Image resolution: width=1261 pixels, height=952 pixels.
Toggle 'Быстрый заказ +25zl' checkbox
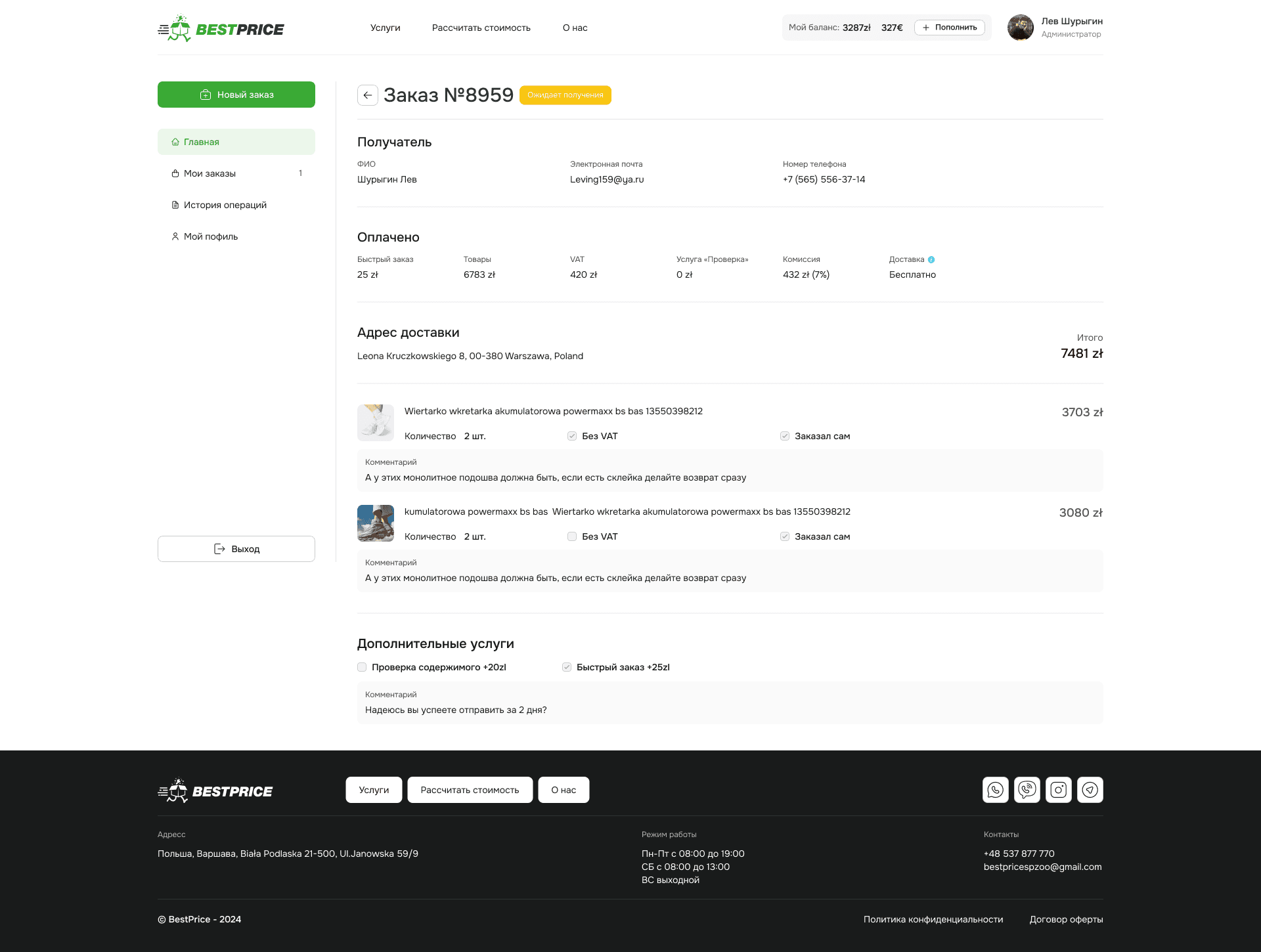coord(567,667)
